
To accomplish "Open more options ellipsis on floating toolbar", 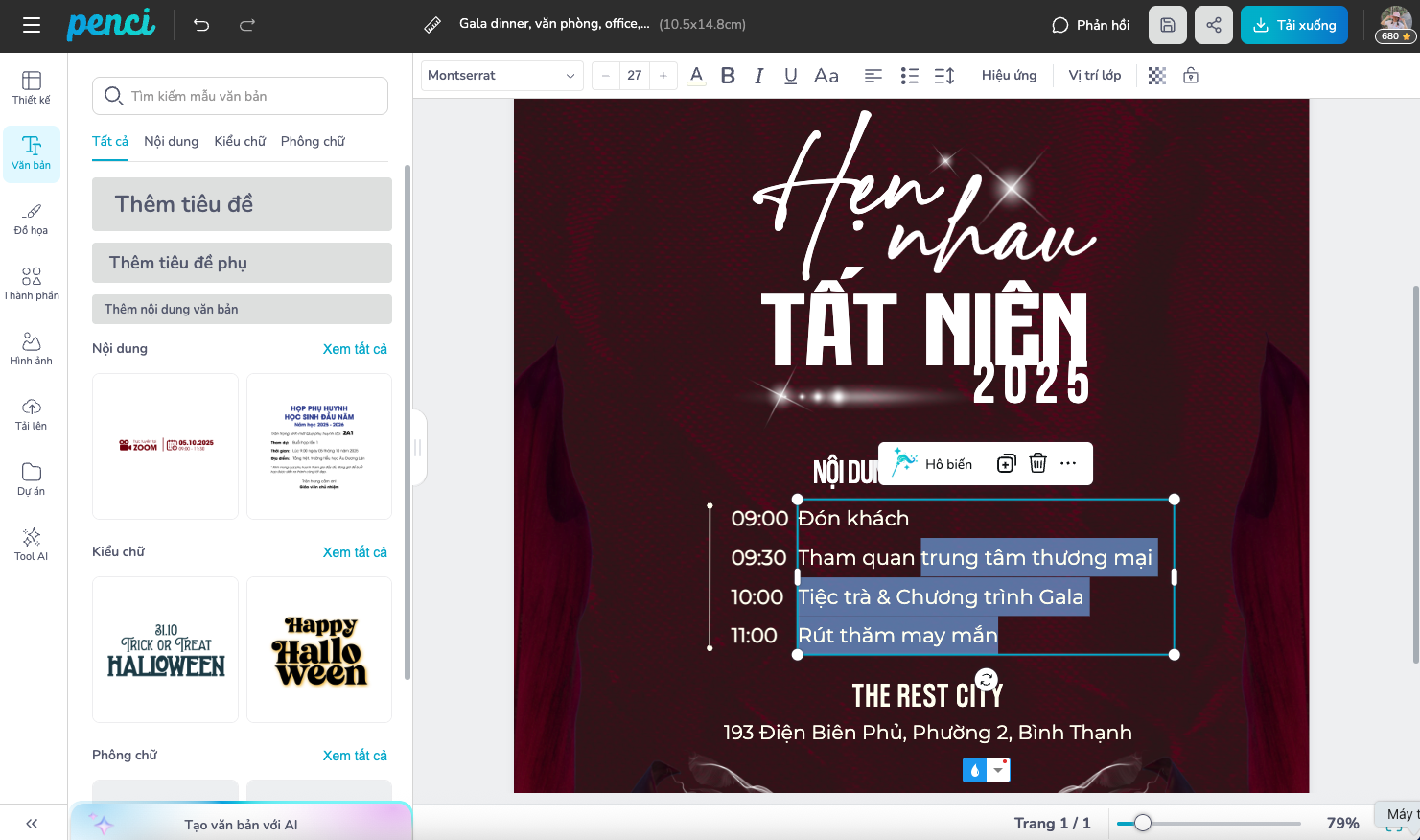I will click(x=1068, y=463).
